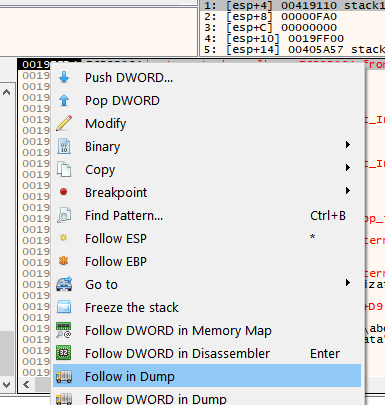Expand the Binary submenu arrow
Viewport: 385px width, 405px height.
pyautogui.click(x=348, y=145)
